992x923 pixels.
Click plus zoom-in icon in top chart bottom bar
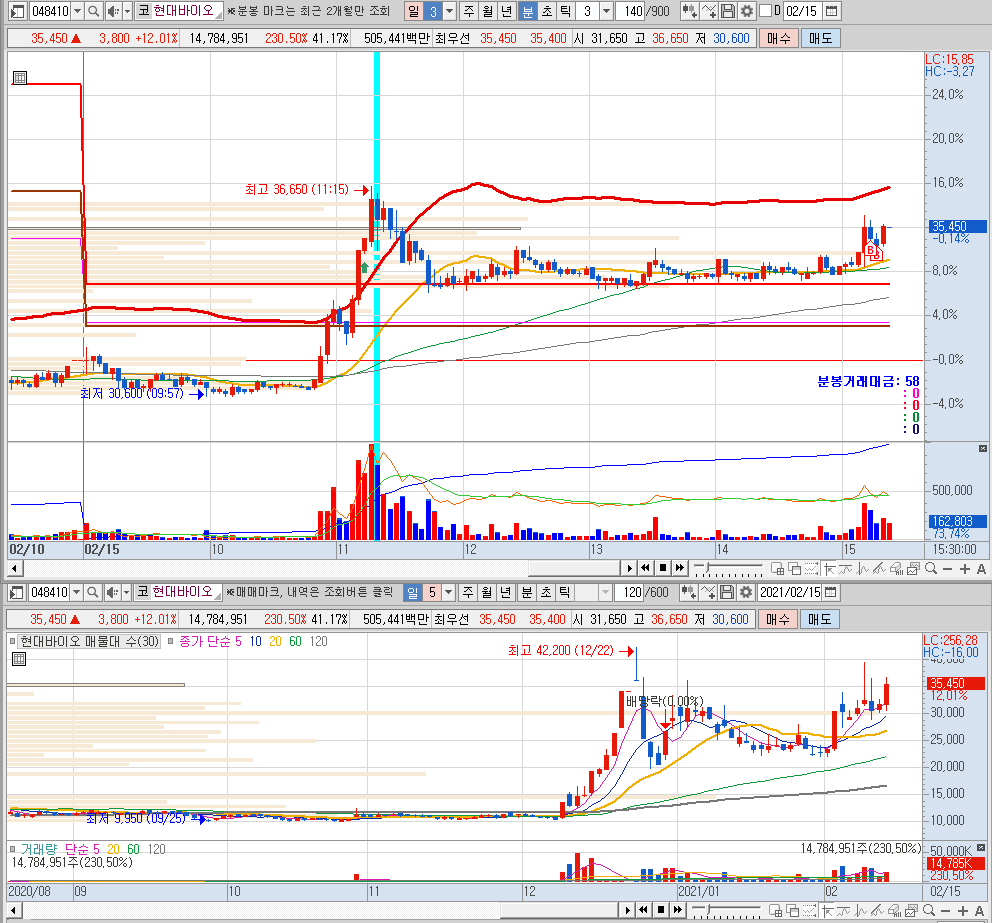964,569
